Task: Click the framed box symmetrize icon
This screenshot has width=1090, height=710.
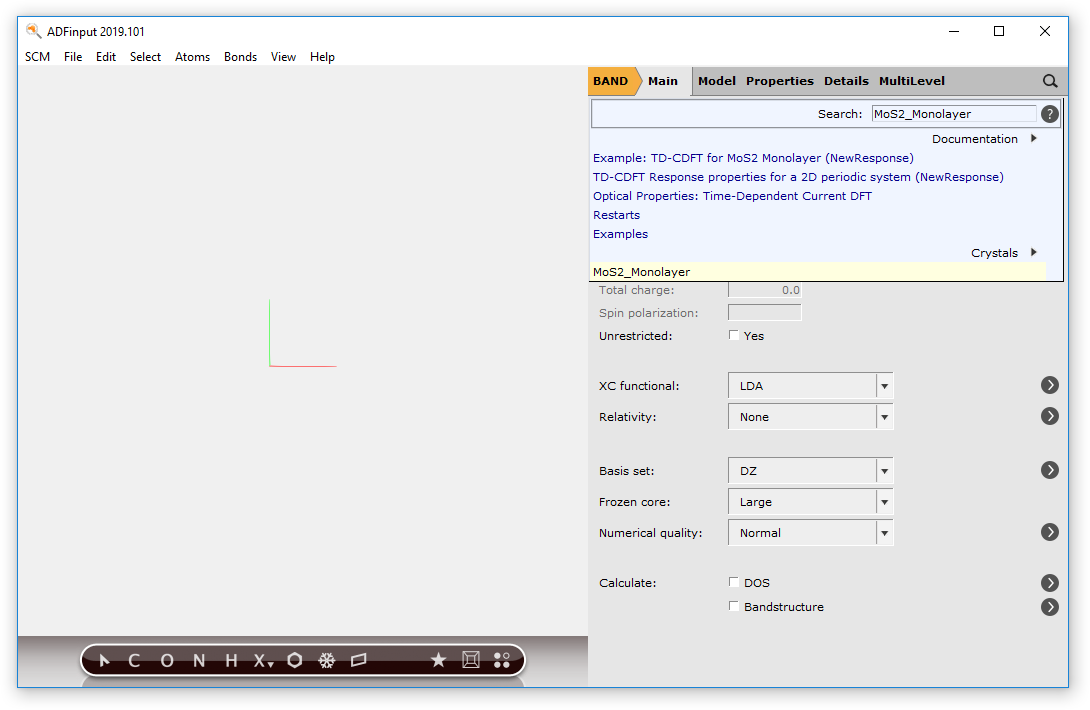Action: 471,660
